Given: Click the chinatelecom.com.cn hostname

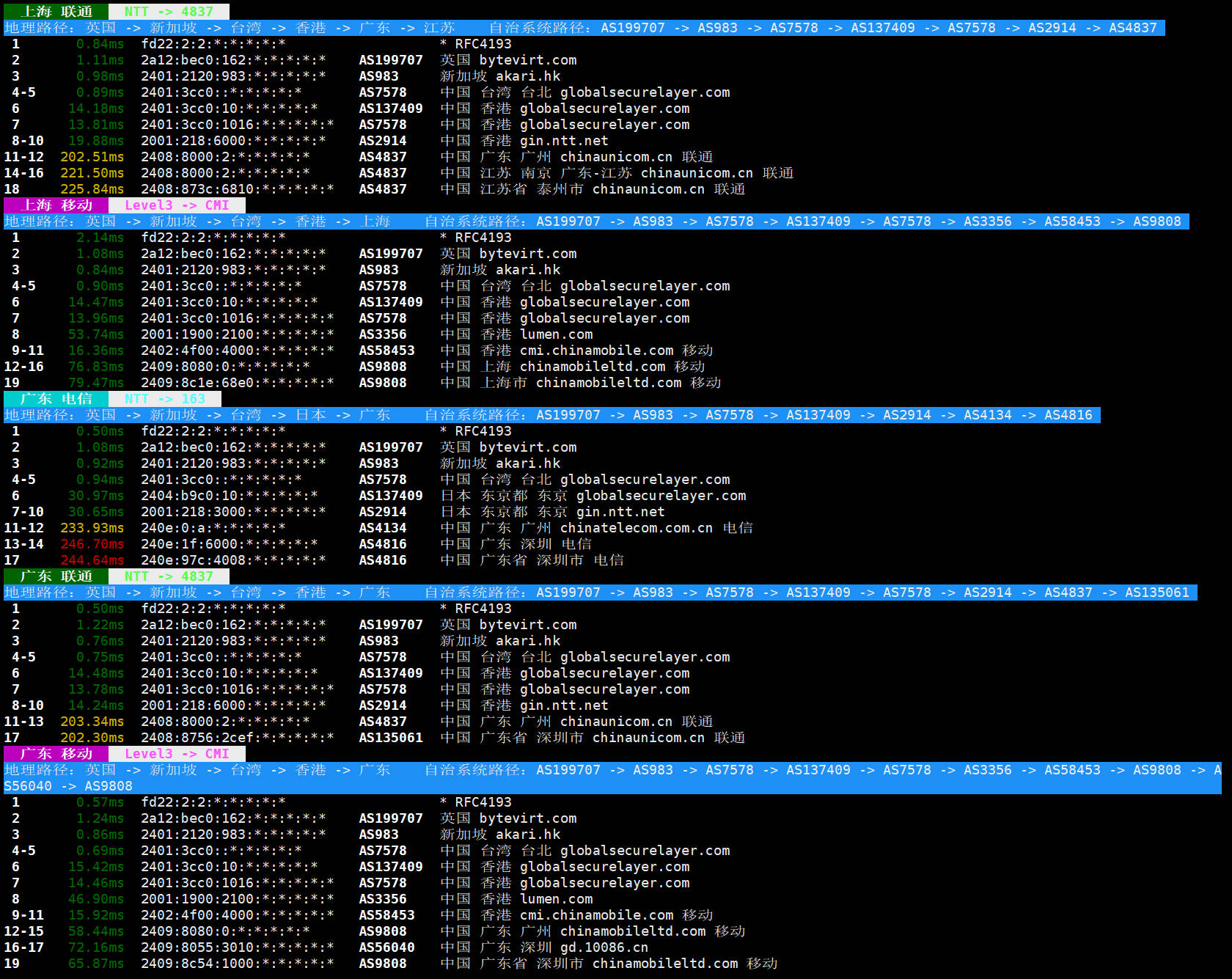Looking at the screenshot, I should (637, 528).
